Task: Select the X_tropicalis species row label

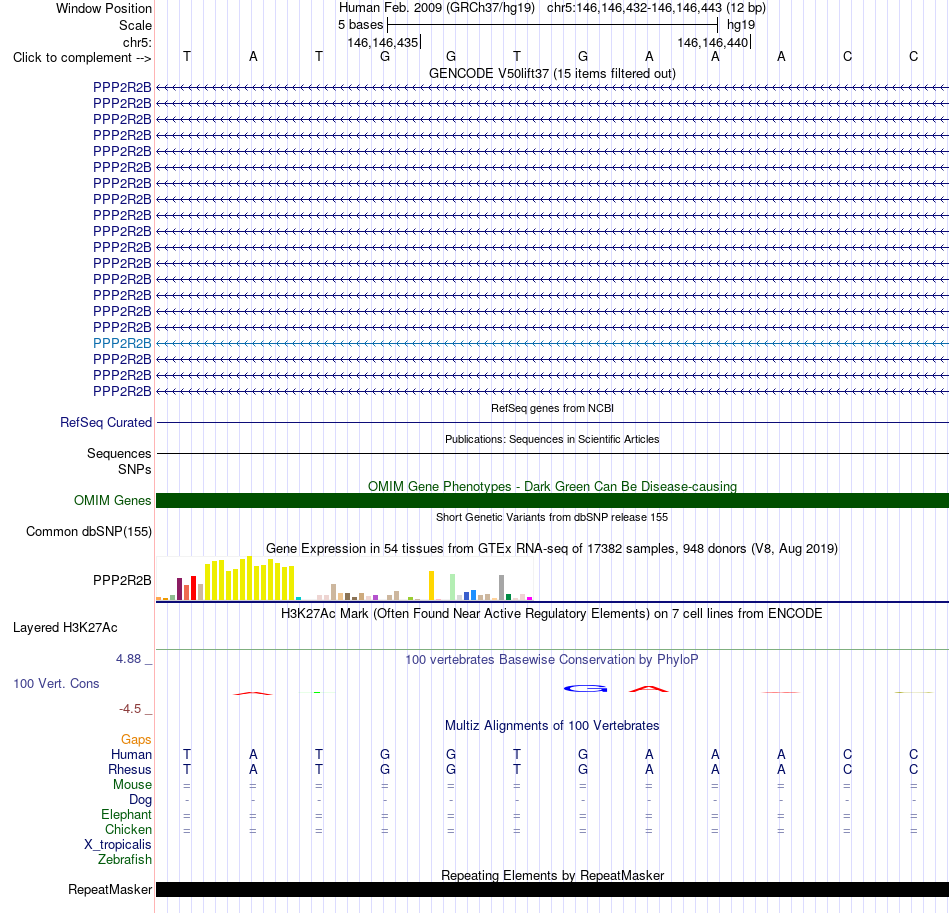Action: [x=118, y=845]
